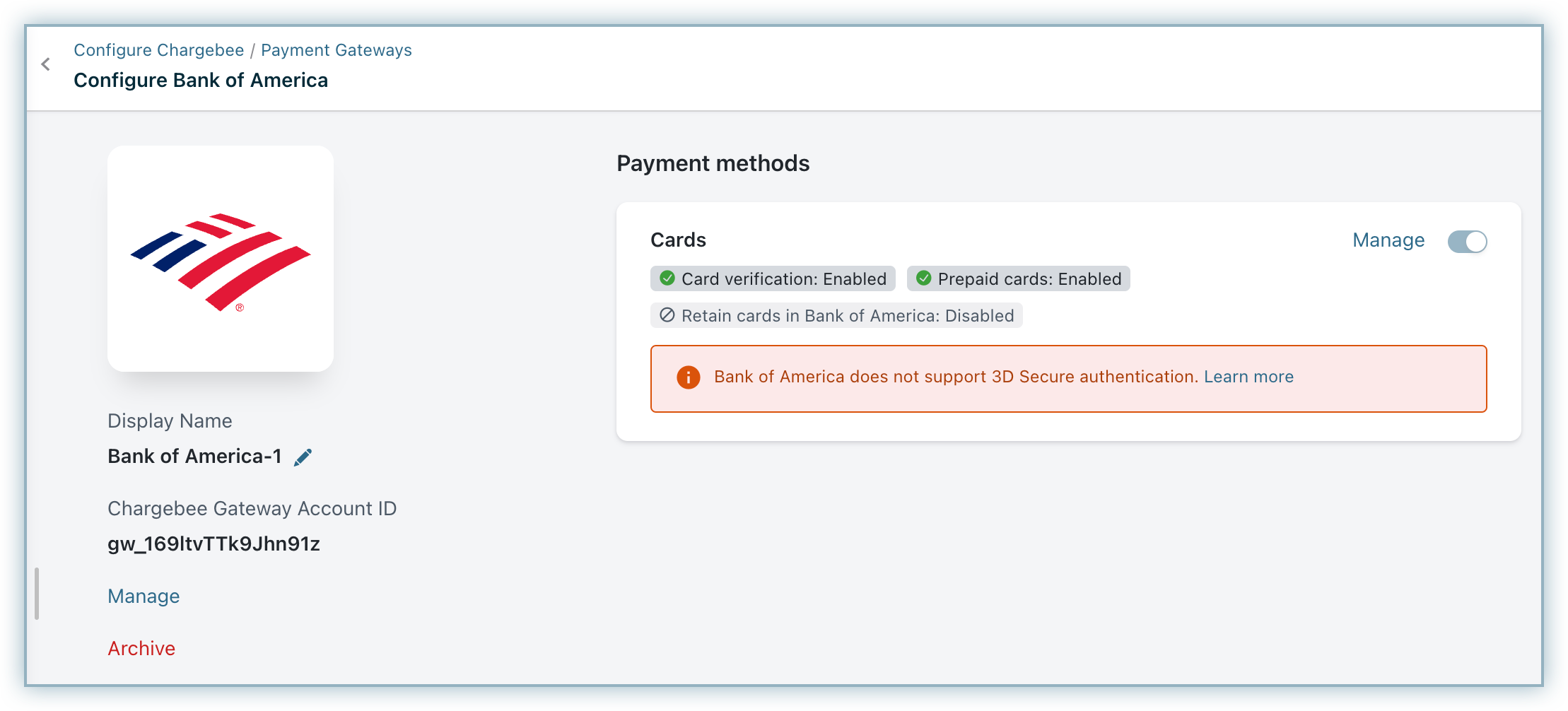Click the left-side vertical scrollbar
The image size is (1568, 711).
(x=37, y=594)
